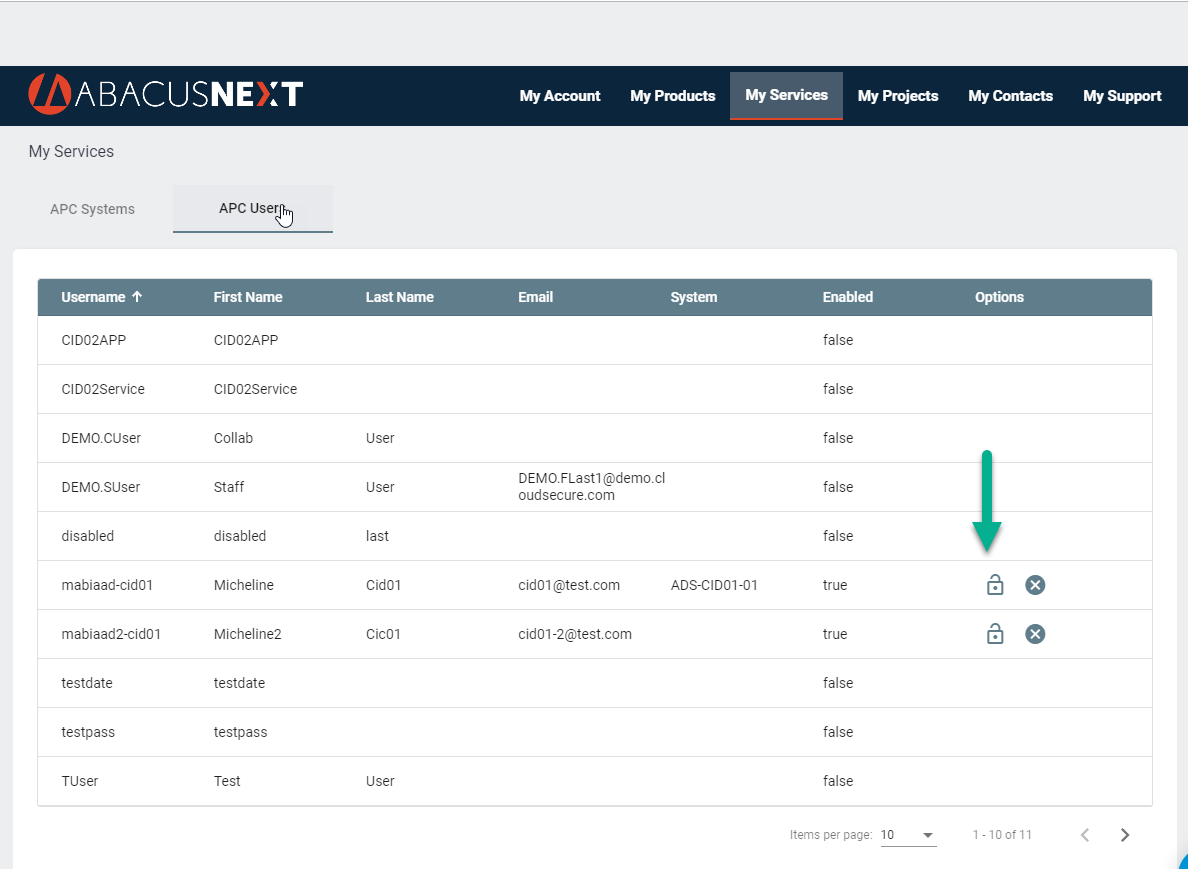
Task: Open My Support
Action: pyautogui.click(x=1122, y=95)
